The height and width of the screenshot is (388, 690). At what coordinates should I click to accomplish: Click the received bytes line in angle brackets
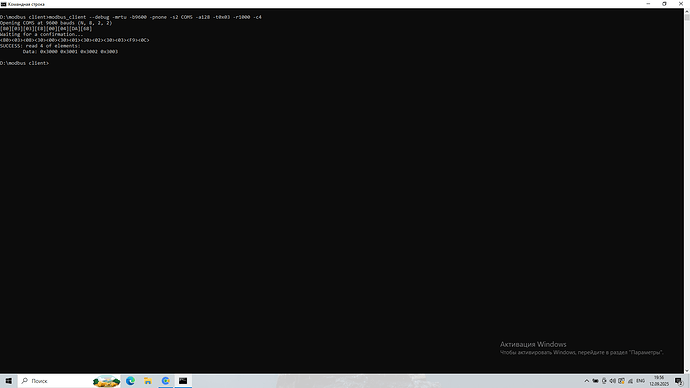click(x=75, y=40)
